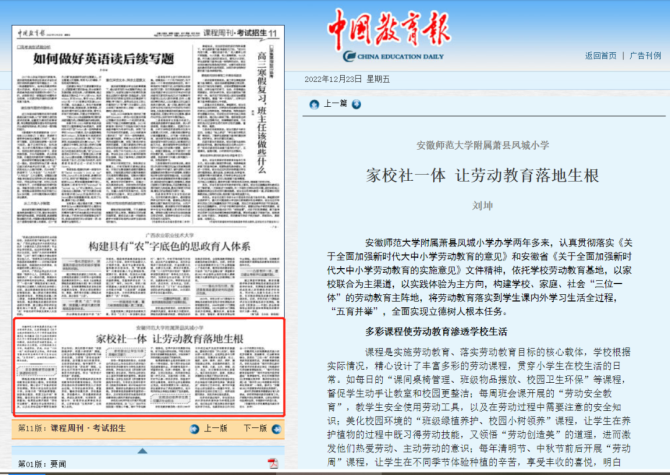Click the 第11版:课程周刊·考试招生 page label
The height and width of the screenshot is (475, 670).
click(x=72, y=428)
